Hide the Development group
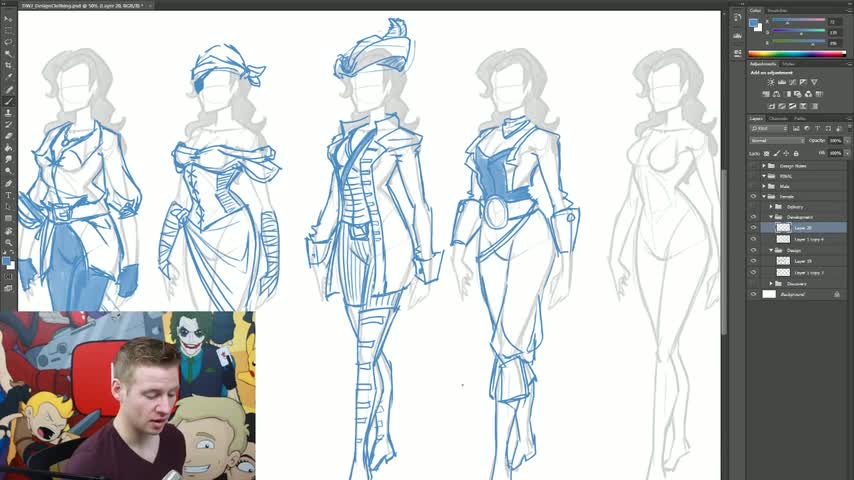Viewport: 854px width, 480px height. pos(754,217)
